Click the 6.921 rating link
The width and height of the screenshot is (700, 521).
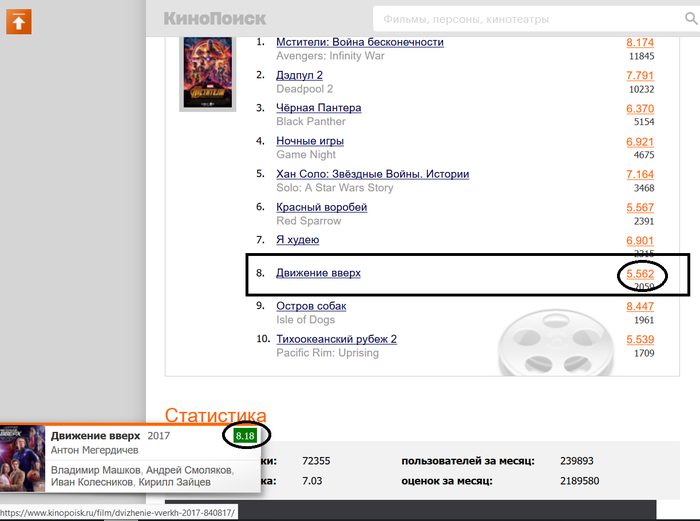click(x=640, y=142)
